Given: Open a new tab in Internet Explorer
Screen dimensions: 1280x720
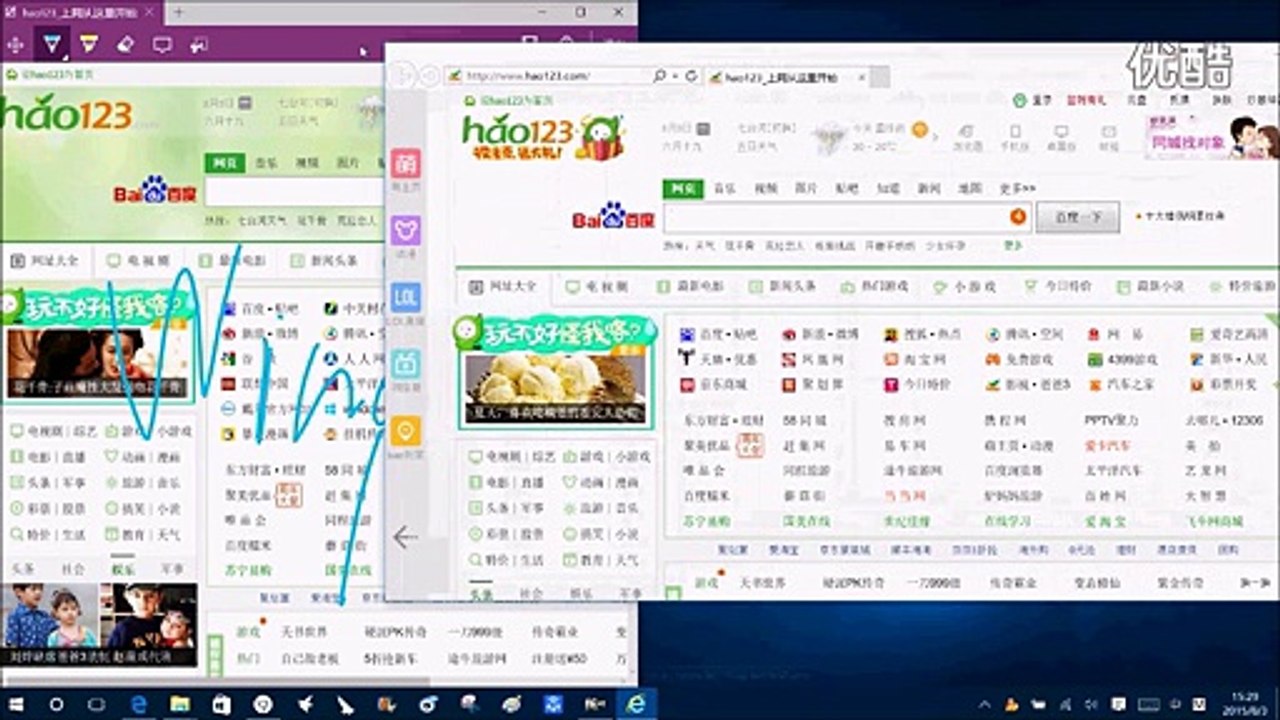Looking at the screenshot, I should tap(880, 76).
